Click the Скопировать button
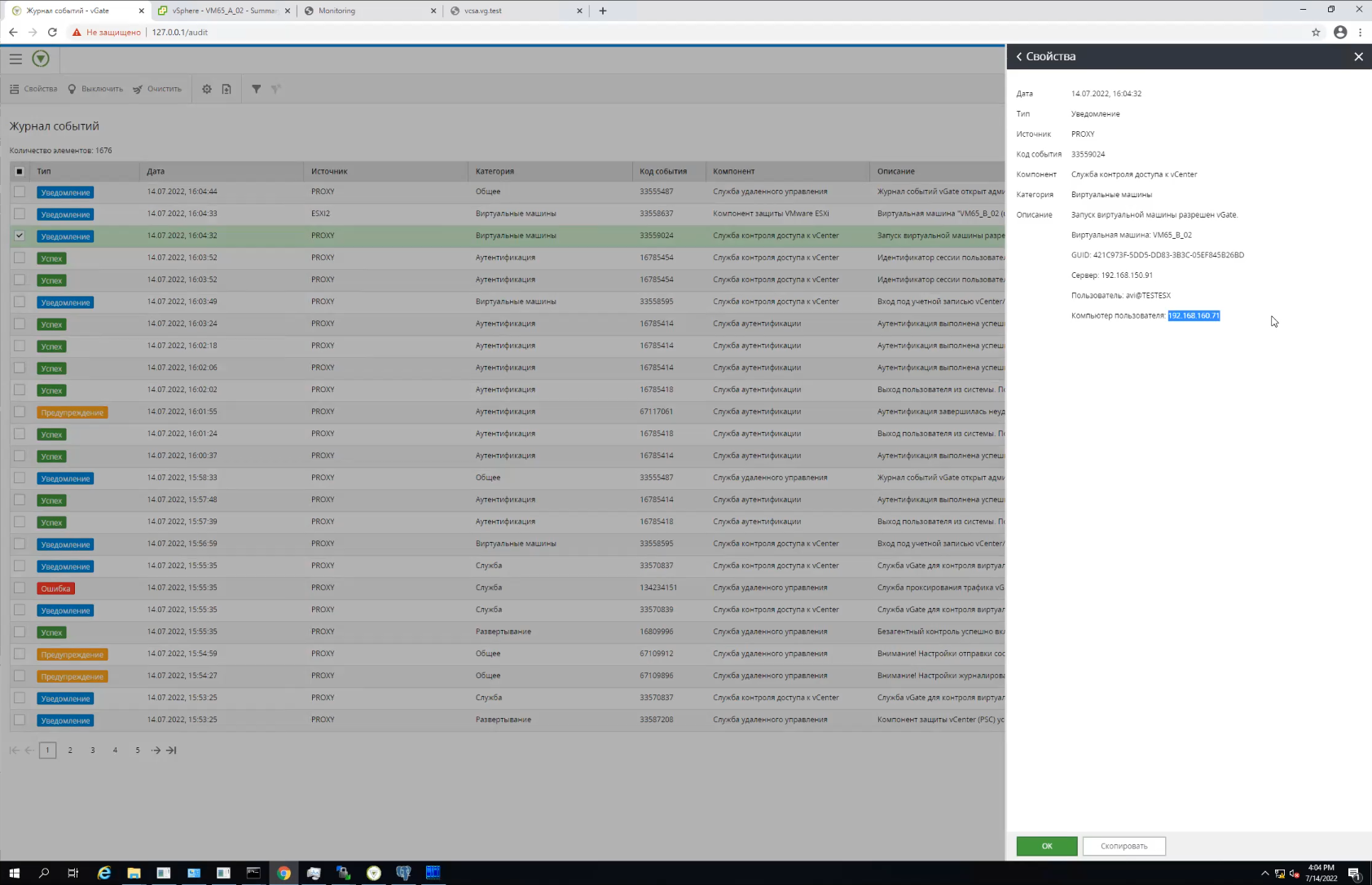The image size is (1372, 885). click(x=1124, y=846)
